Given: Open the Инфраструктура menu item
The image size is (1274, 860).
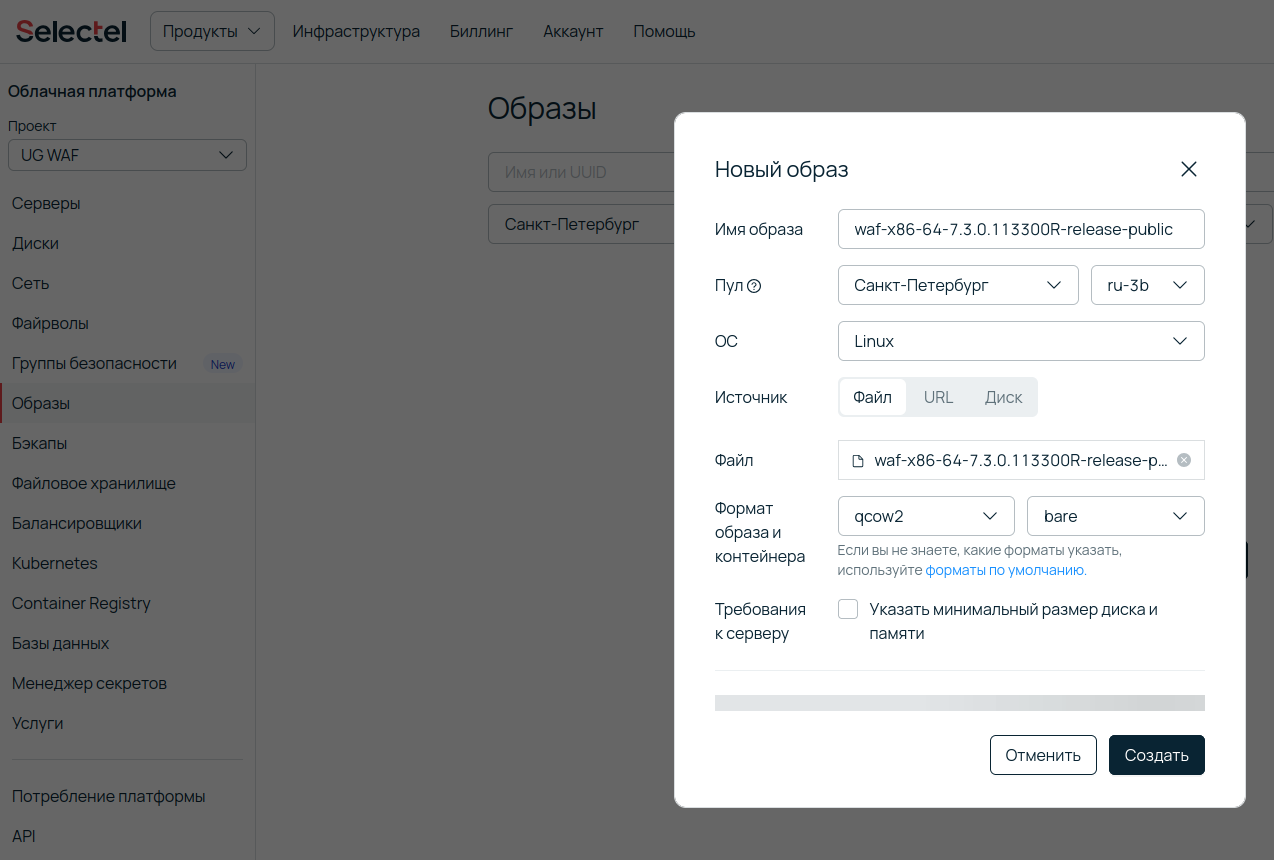Looking at the screenshot, I should [x=355, y=31].
